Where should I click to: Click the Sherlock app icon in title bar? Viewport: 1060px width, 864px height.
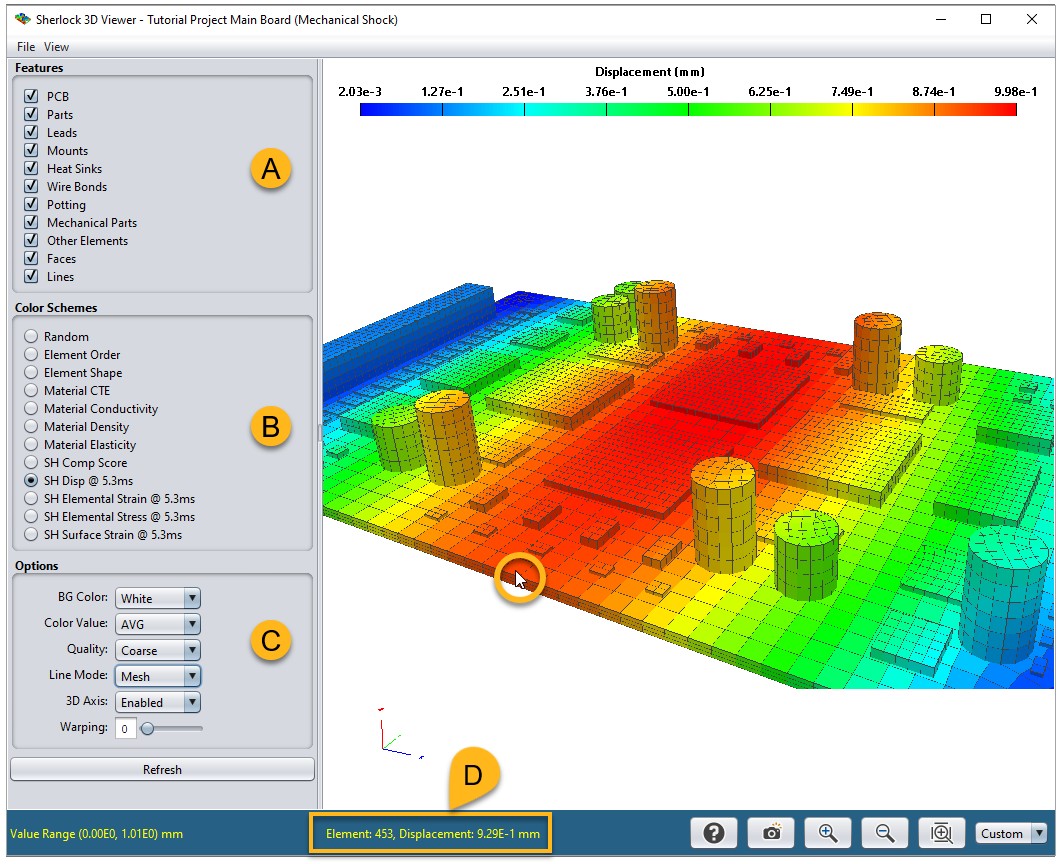point(22,19)
